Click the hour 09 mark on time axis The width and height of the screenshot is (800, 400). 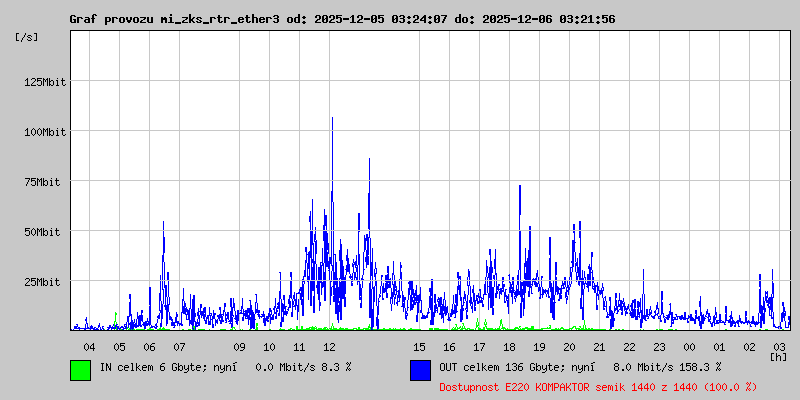click(x=239, y=346)
